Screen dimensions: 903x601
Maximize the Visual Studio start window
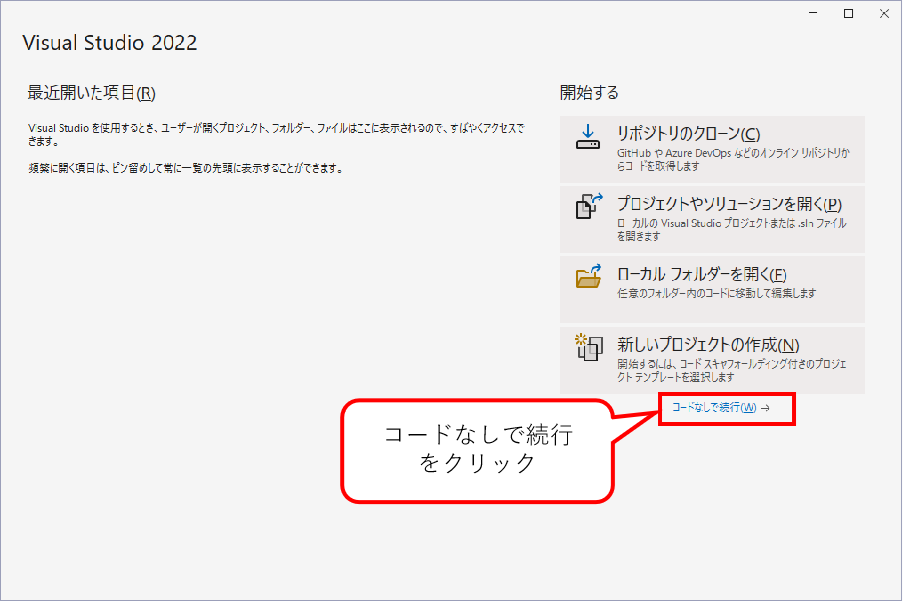coord(848,13)
